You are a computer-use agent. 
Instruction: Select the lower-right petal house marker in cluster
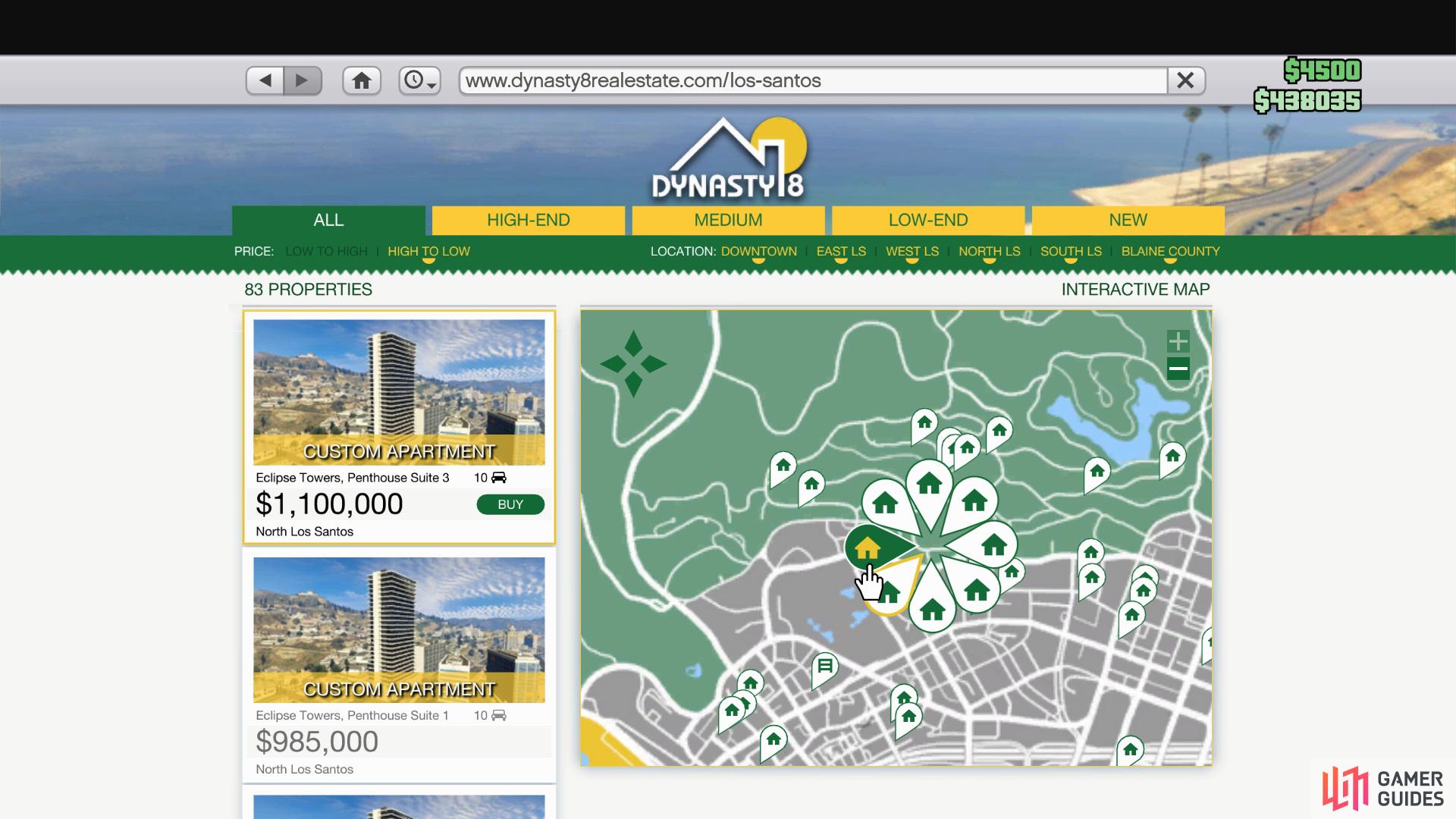[977, 589]
